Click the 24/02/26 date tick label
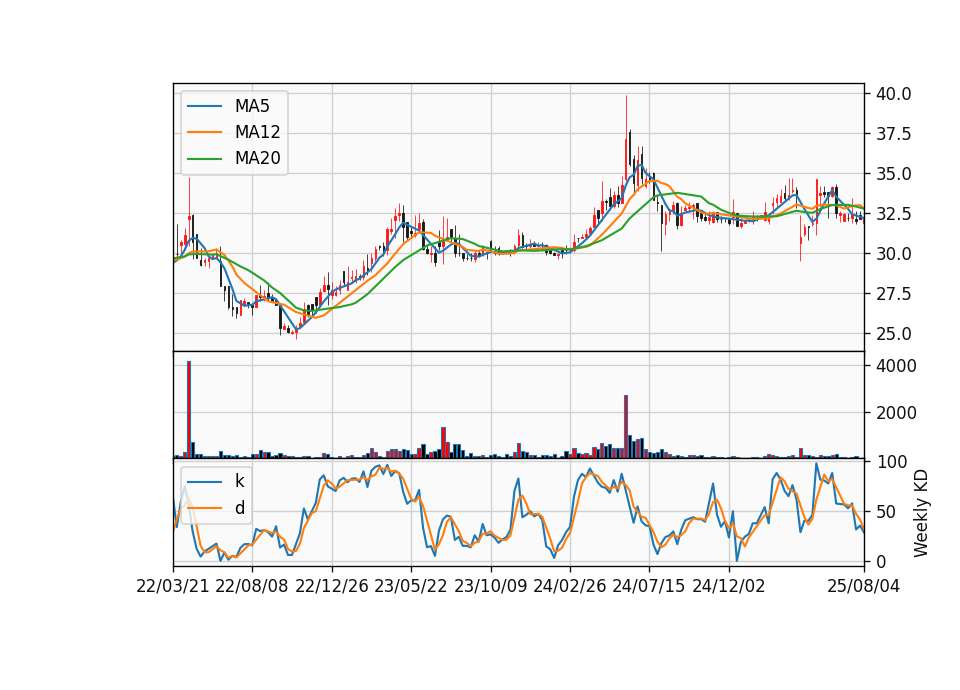This screenshot has height=690, width=960. 569,586
